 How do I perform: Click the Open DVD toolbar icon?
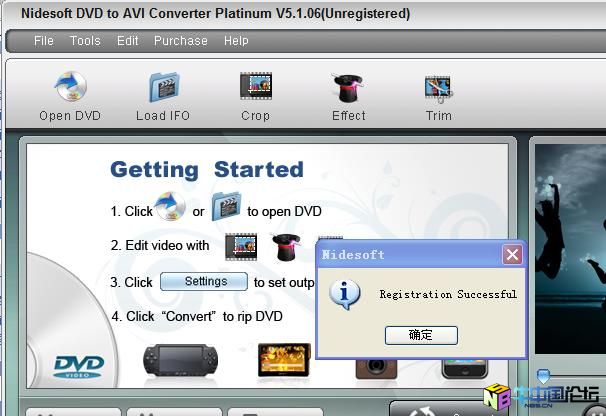tap(71, 87)
